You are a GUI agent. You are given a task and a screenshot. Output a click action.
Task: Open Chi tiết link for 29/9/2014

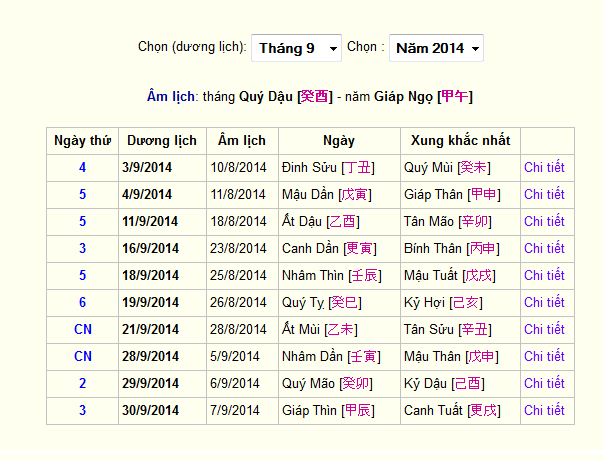544,383
